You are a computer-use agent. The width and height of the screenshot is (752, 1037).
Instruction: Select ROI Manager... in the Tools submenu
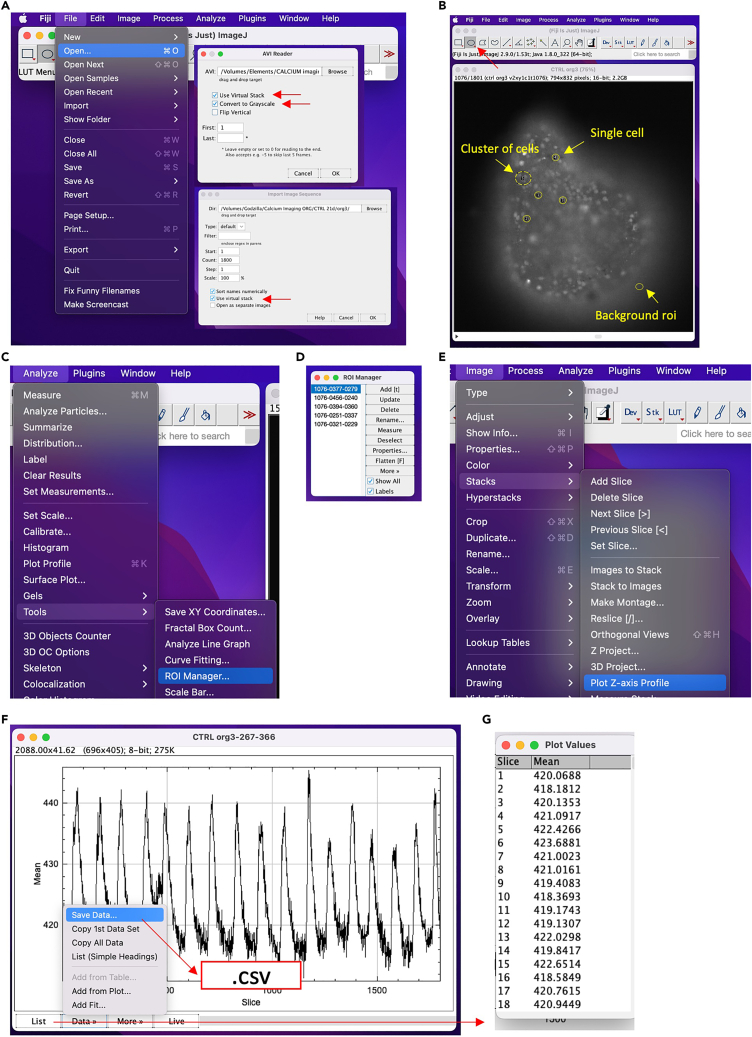[215, 676]
